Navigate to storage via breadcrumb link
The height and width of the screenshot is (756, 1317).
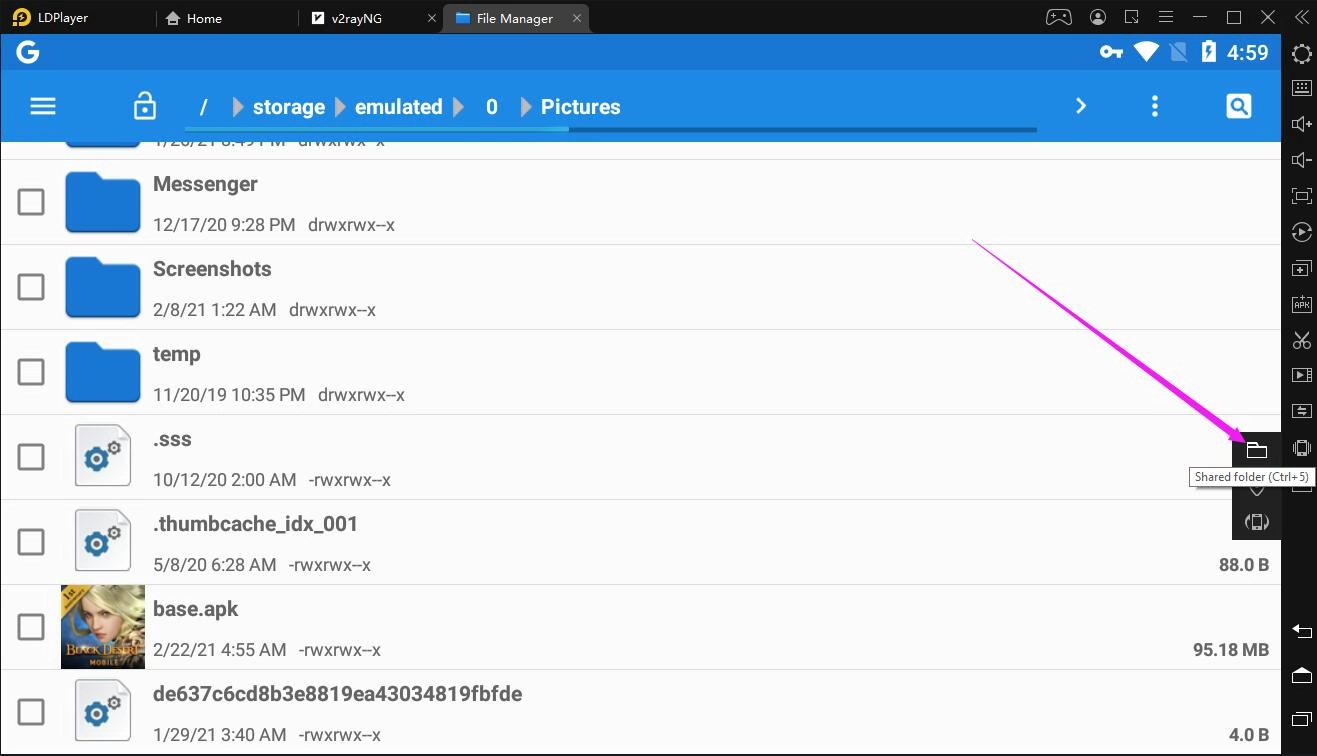[288, 106]
